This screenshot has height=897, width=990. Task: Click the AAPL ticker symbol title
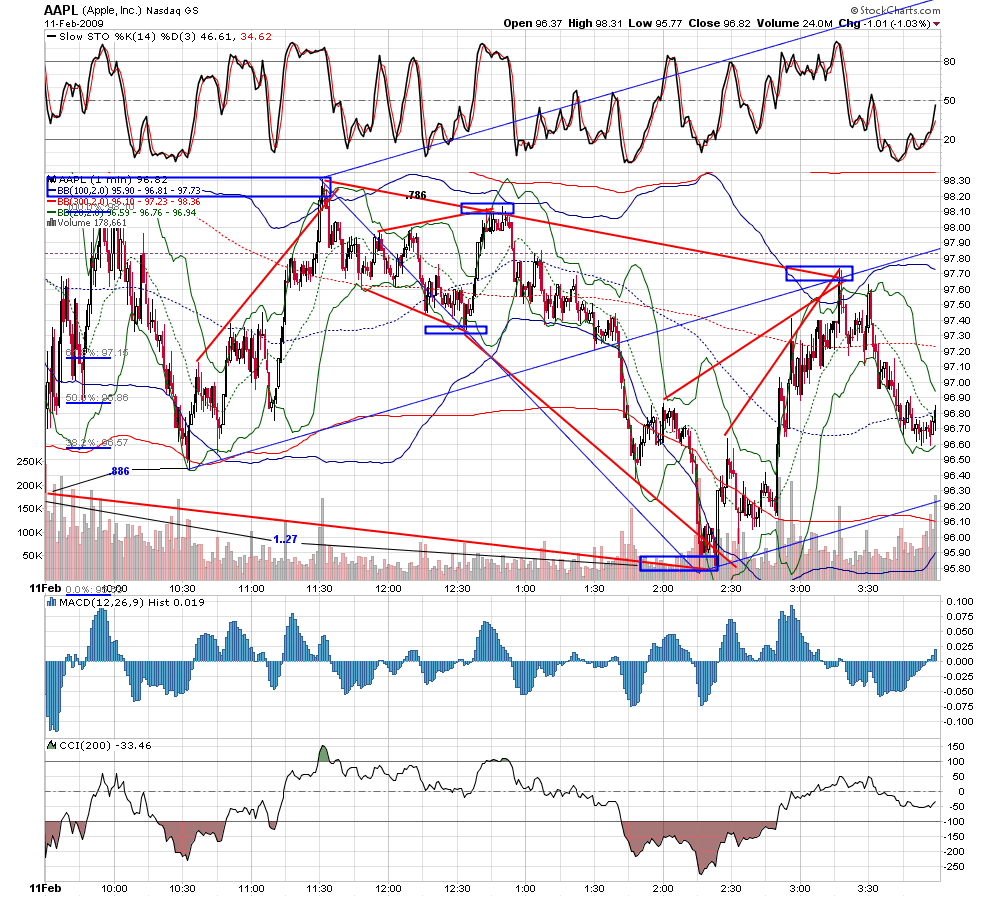click(x=61, y=10)
